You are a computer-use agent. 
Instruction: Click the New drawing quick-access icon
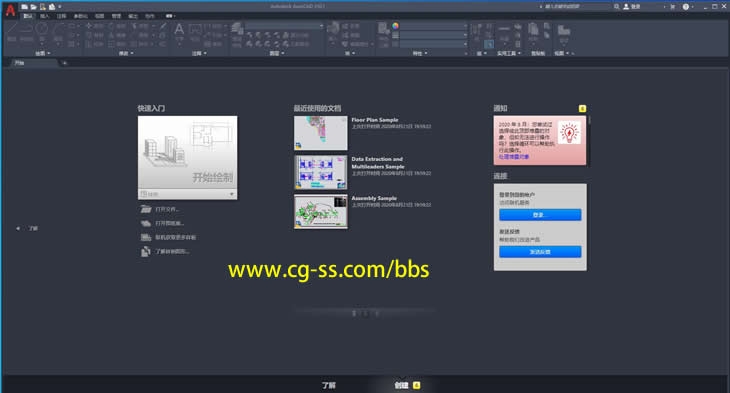24,7
